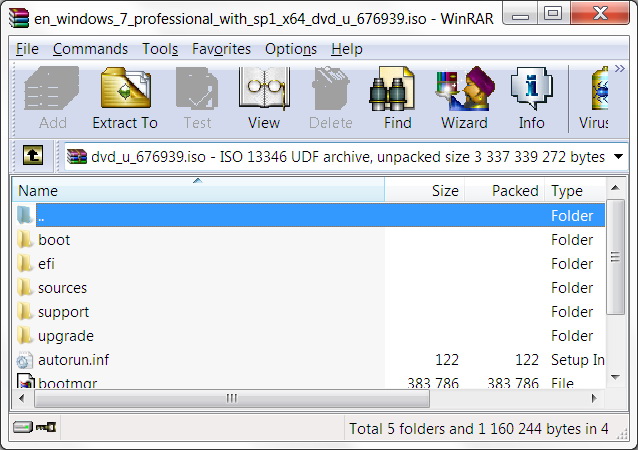The image size is (638, 450).
Task: Open the Favorites menu
Action: click(x=221, y=49)
